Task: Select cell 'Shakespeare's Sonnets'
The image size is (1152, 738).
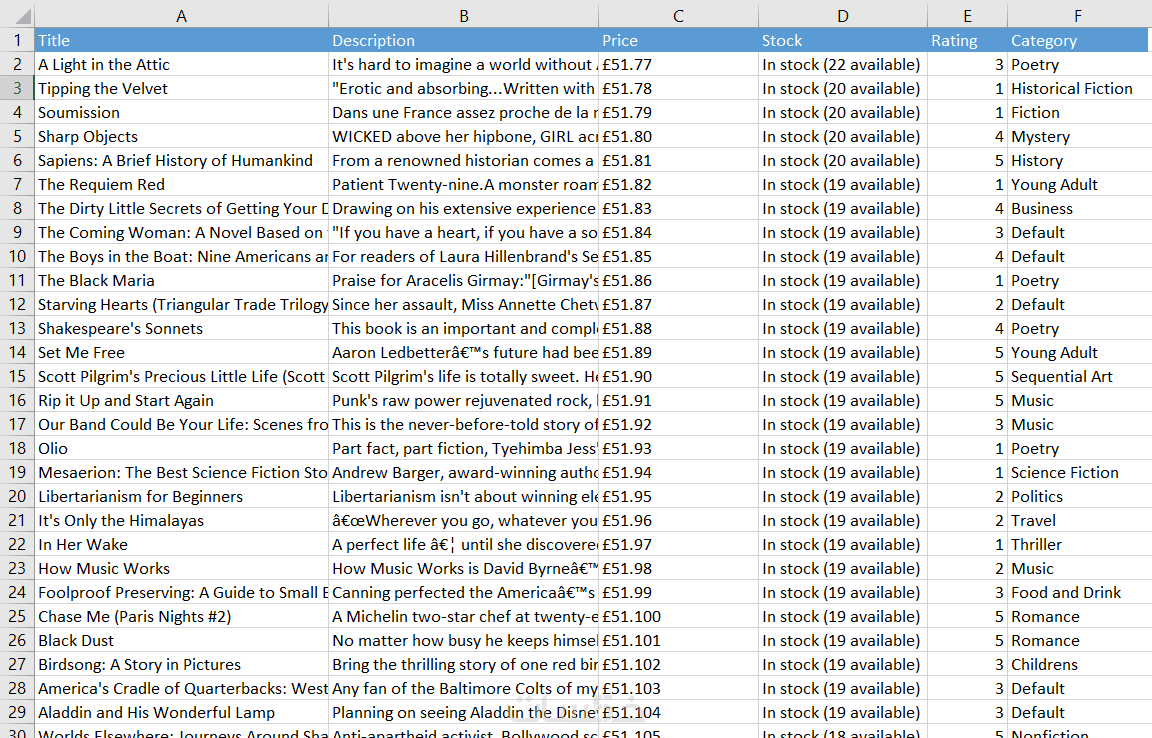Action: click(x=181, y=329)
